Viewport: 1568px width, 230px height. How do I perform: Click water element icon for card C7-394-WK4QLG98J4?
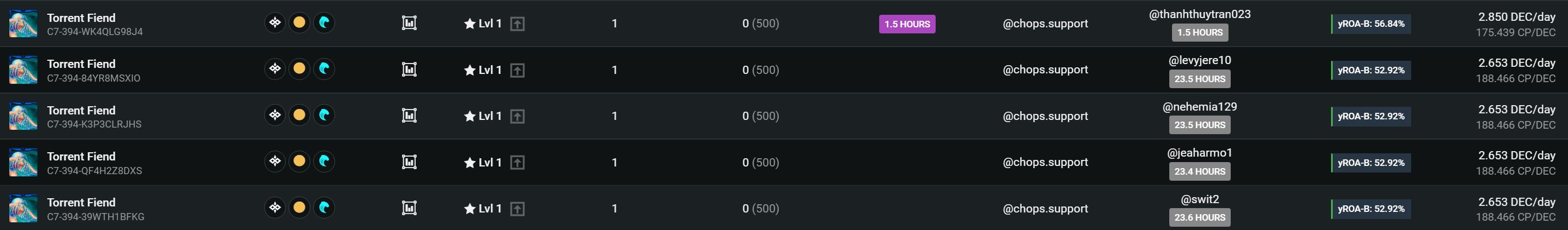coord(324,22)
